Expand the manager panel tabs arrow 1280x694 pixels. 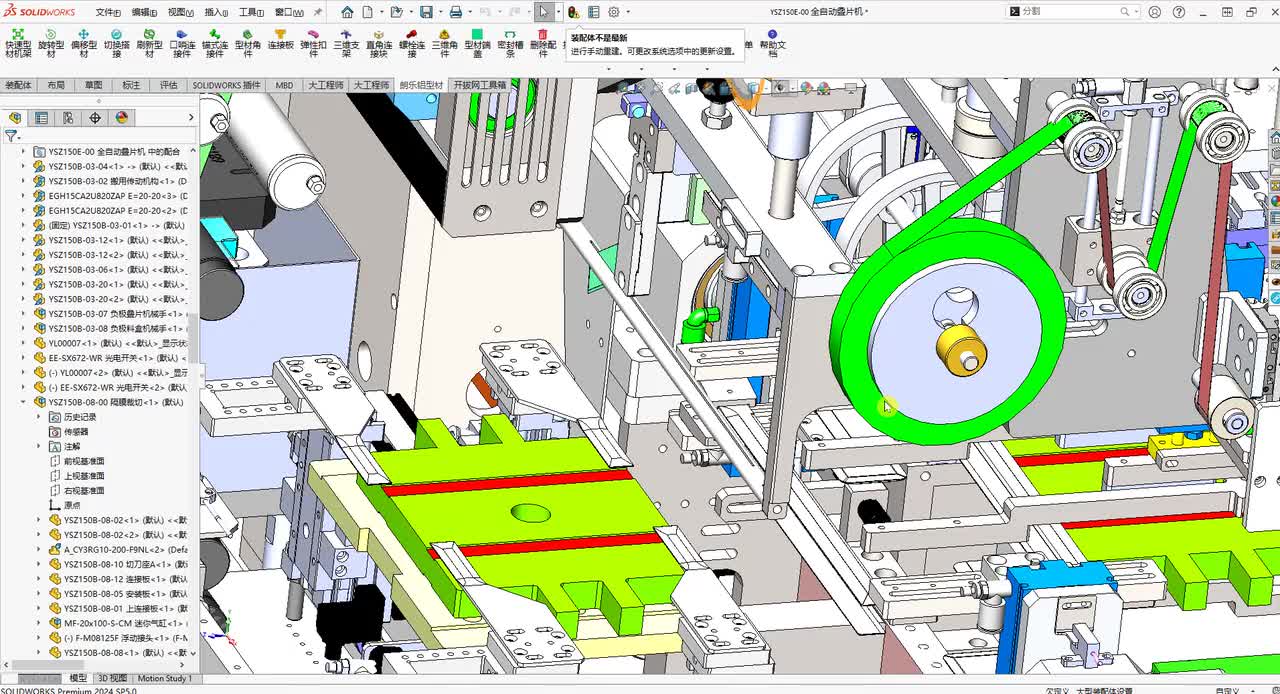coord(192,117)
